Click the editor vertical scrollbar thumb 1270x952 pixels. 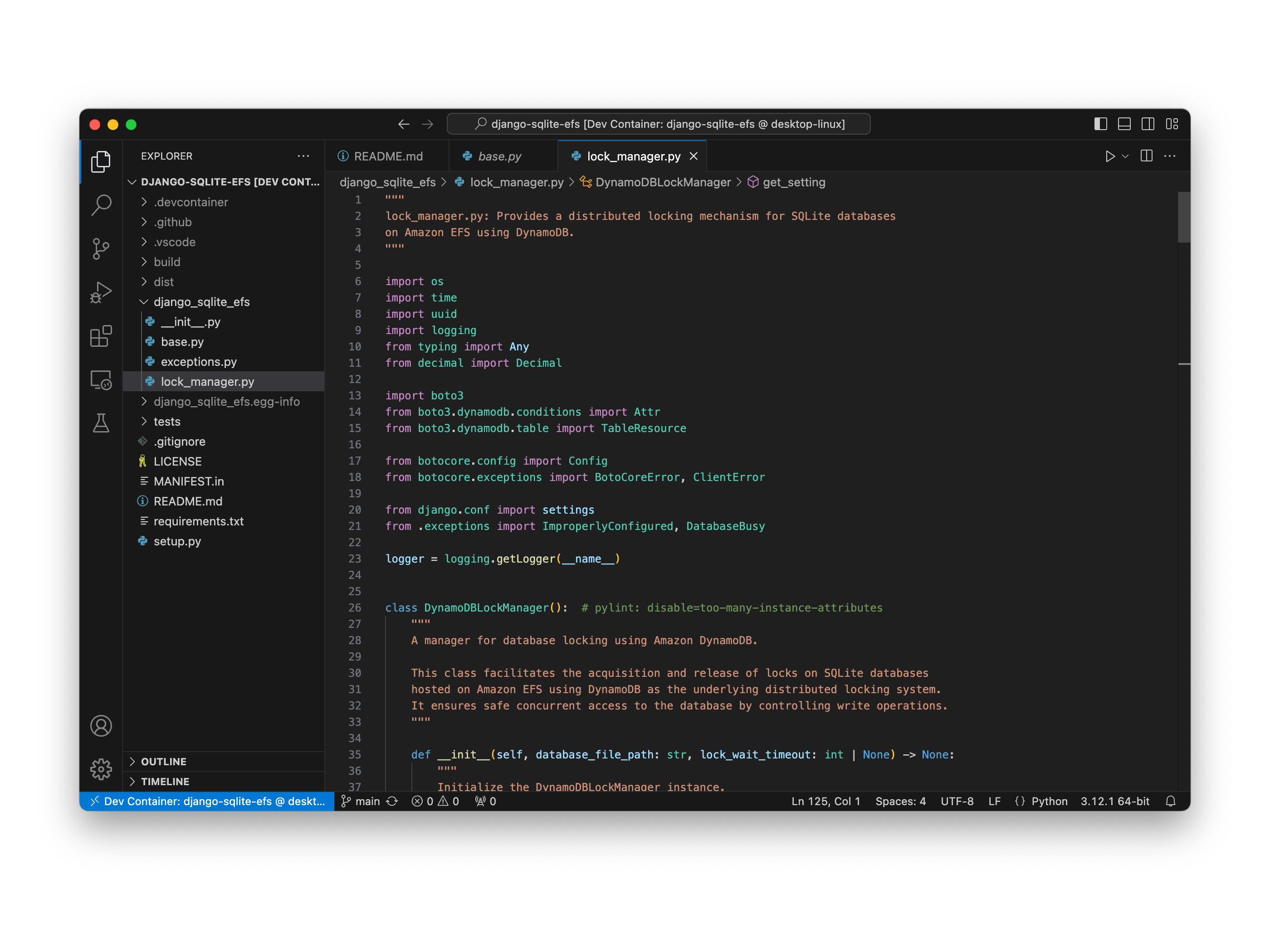pyautogui.click(x=1183, y=218)
